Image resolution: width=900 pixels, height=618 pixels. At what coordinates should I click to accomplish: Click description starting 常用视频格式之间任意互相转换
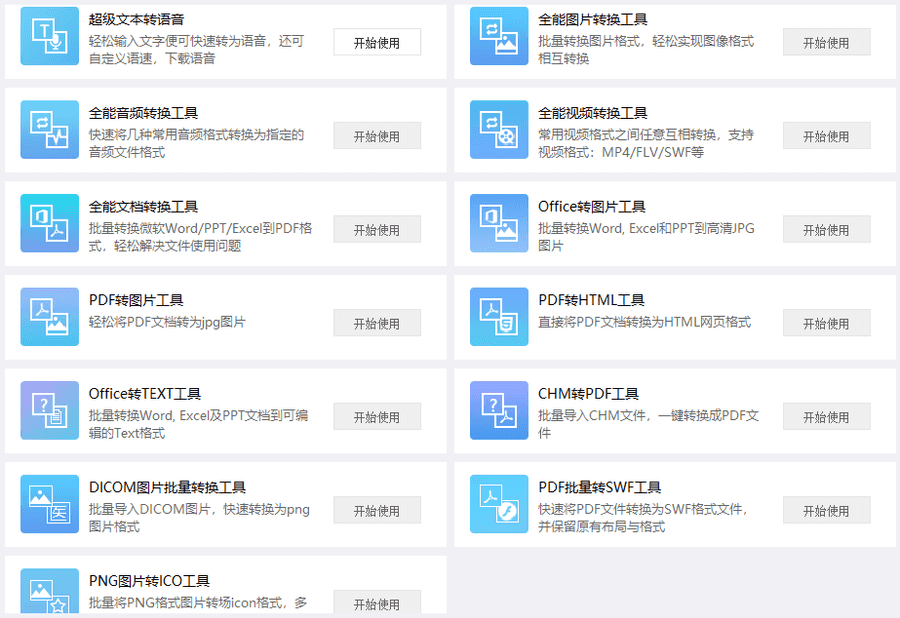click(x=646, y=143)
